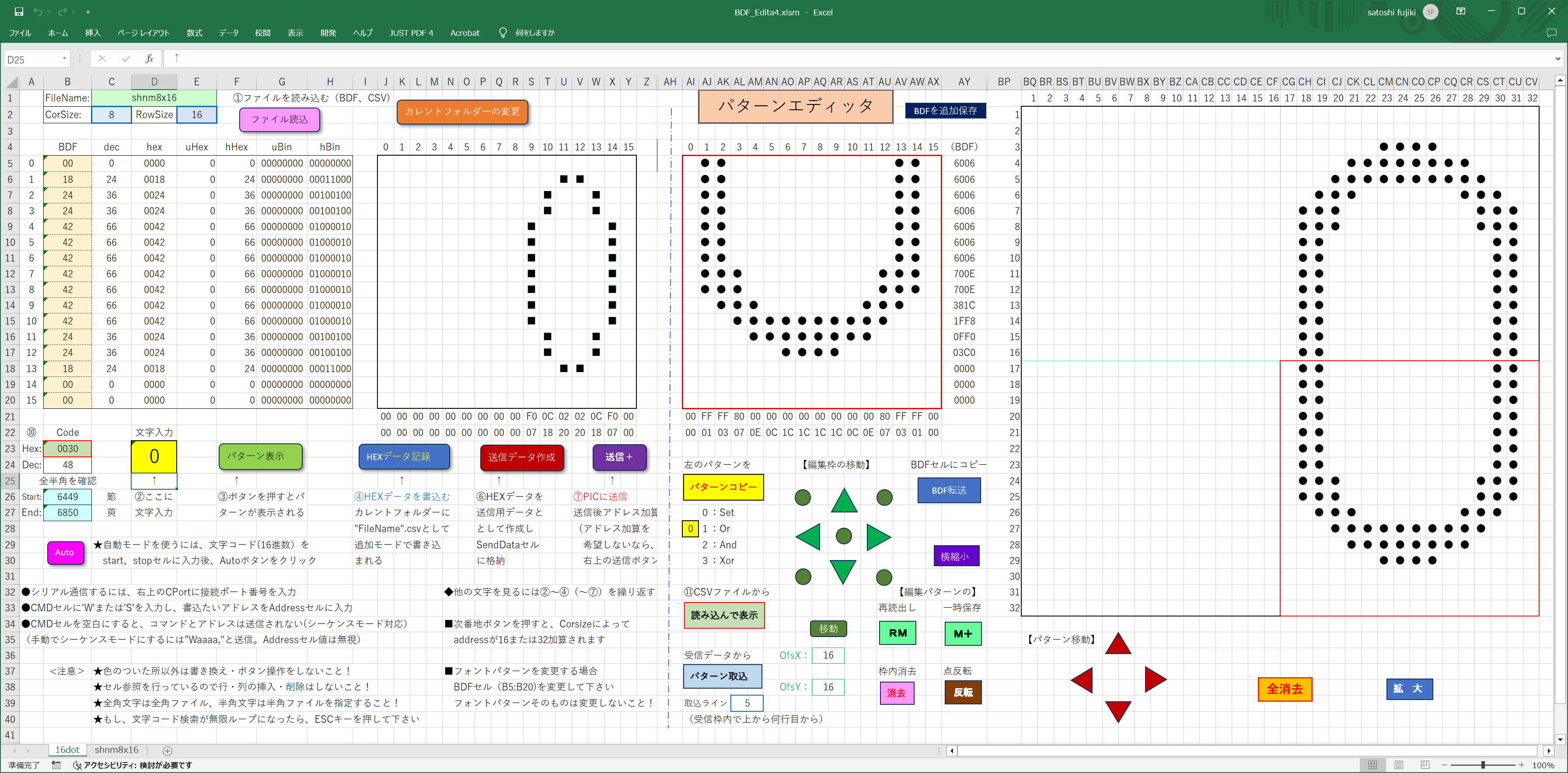Click the BDFを追加保存 button
1568x773 pixels.
945,111
